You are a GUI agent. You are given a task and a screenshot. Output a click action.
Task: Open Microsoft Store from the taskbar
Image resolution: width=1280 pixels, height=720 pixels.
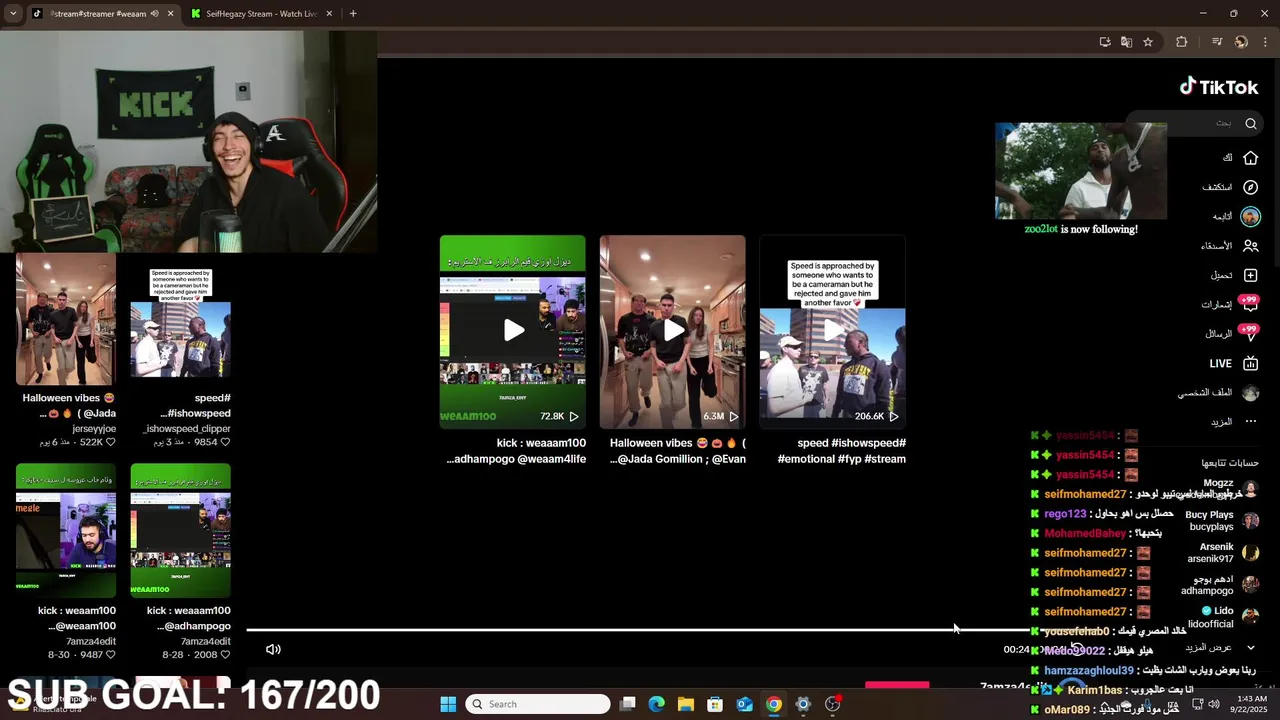click(715, 704)
